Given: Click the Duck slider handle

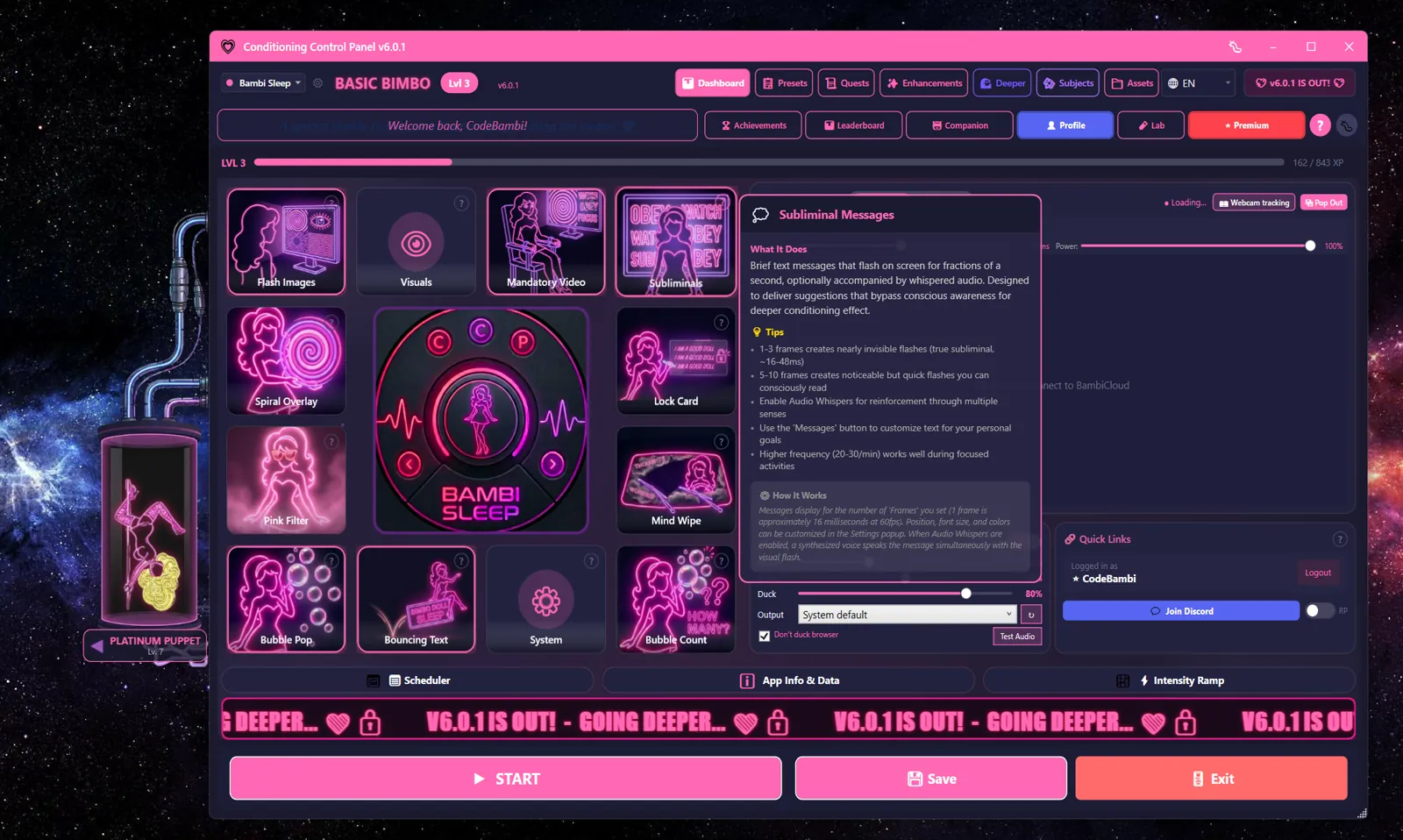Looking at the screenshot, I should click(x=966, y=594).
